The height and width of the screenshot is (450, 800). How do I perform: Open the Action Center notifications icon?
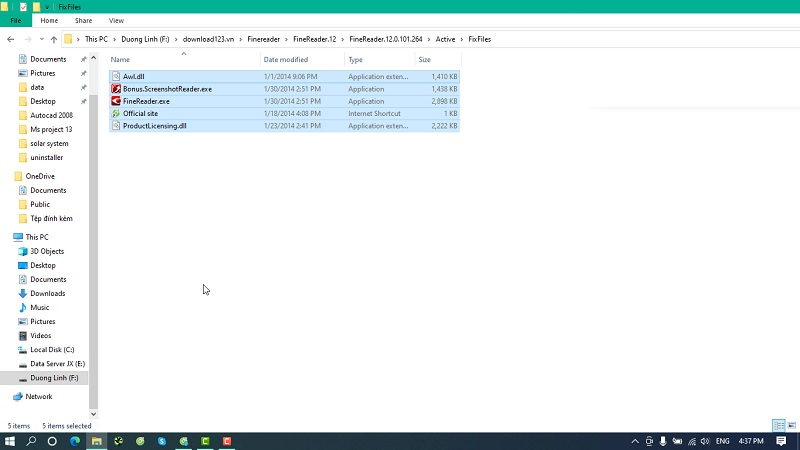coord(781,441)
